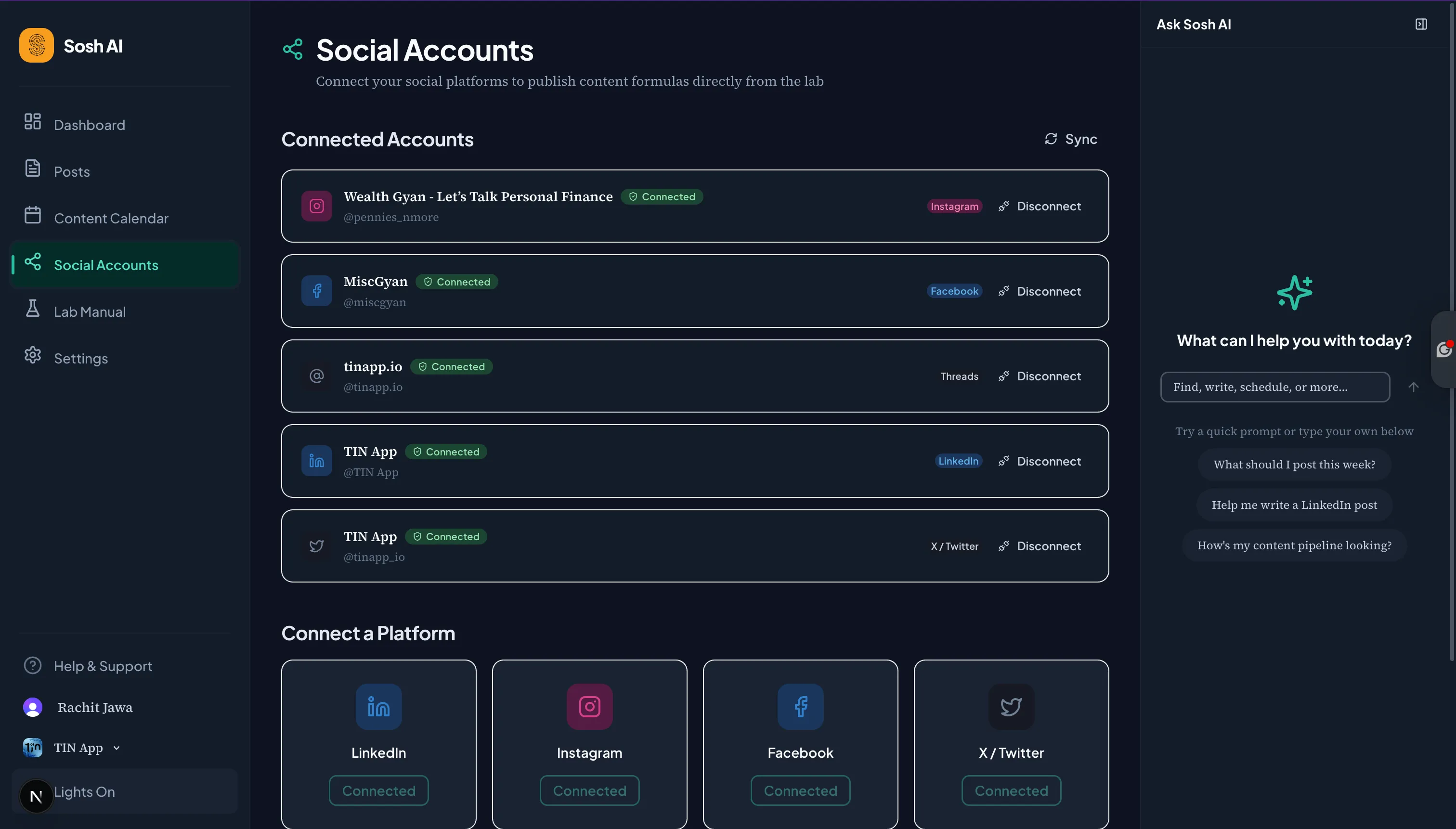Viewport: 1456px width, 829px height.
Task: Click the @pennies_nmore handle
Action: coord(391,217)
